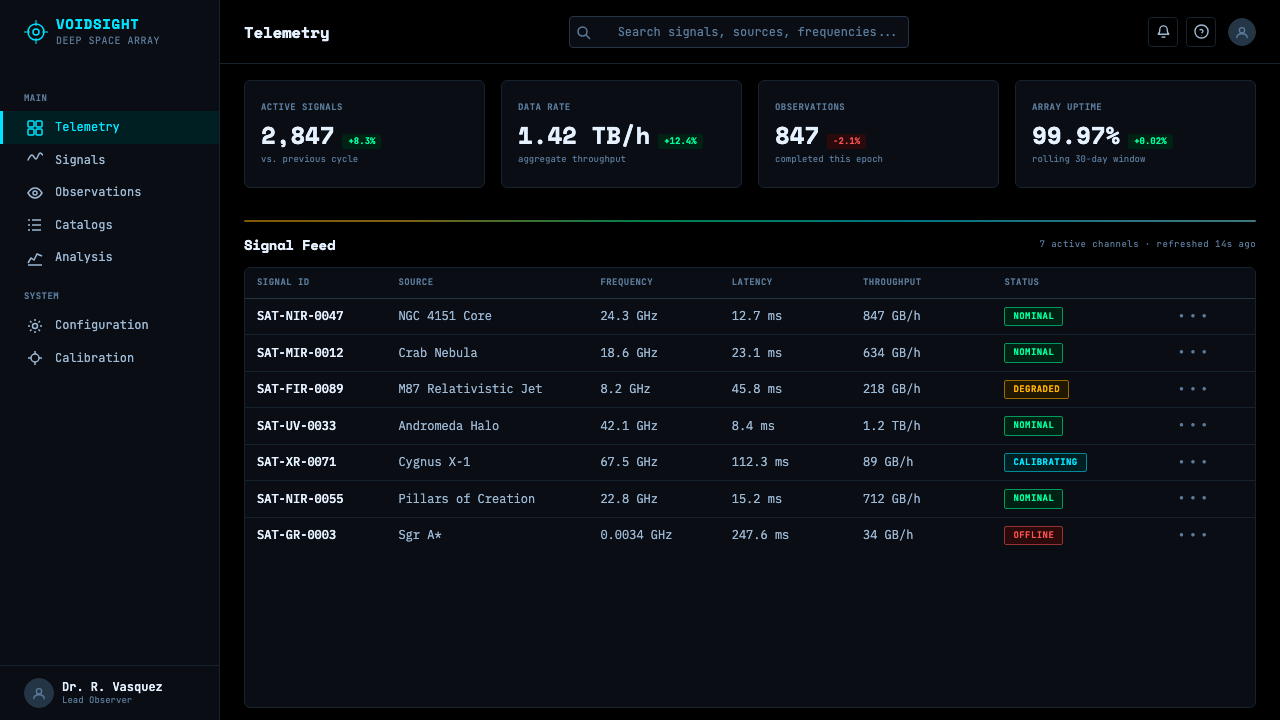Viewport: 1280px width, 720px height.
Task: Click the DEGRADED status badge
Action: pyautogui.click(x=1036, y=389)
